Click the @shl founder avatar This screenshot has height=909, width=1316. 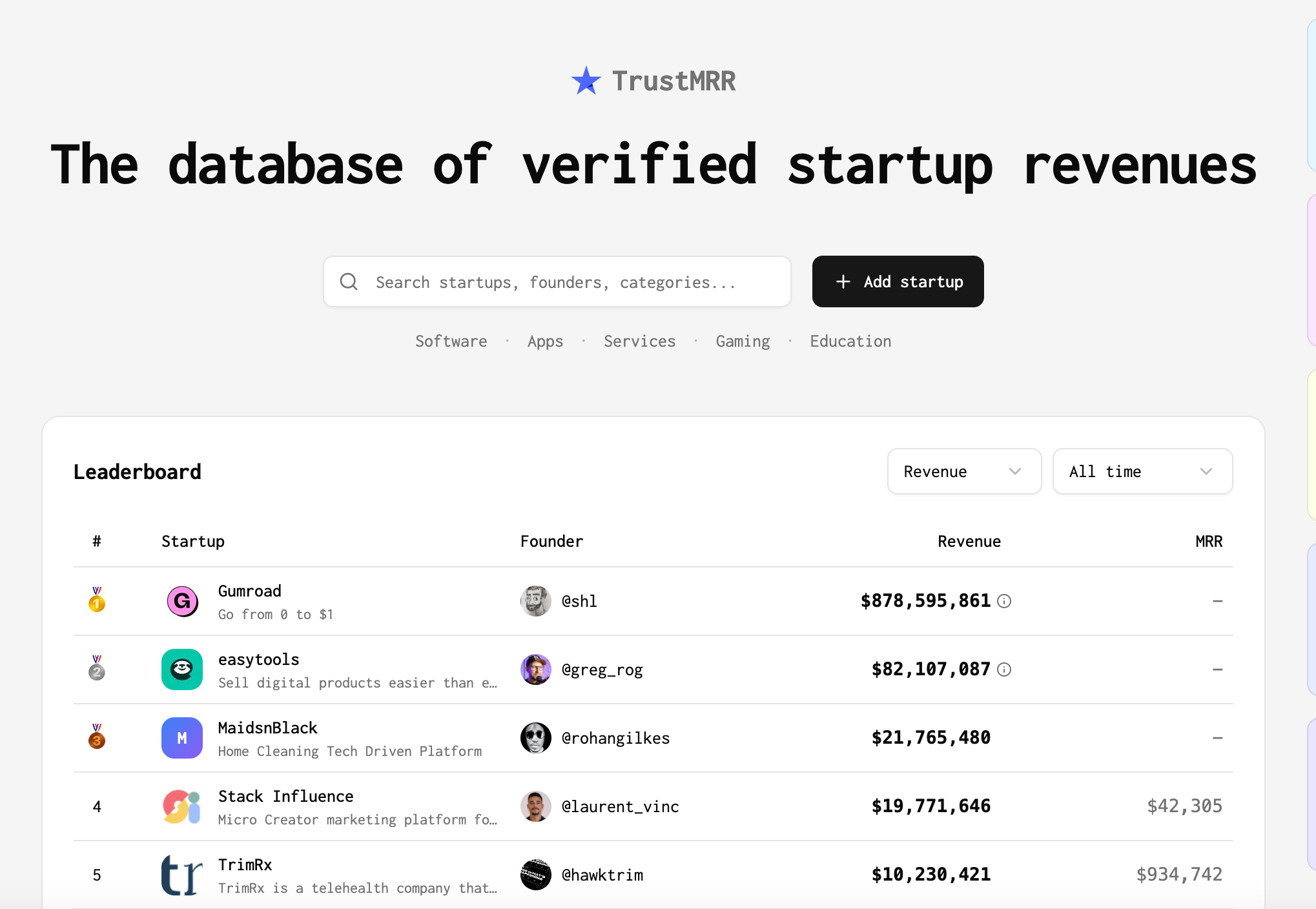pos(535,601)
